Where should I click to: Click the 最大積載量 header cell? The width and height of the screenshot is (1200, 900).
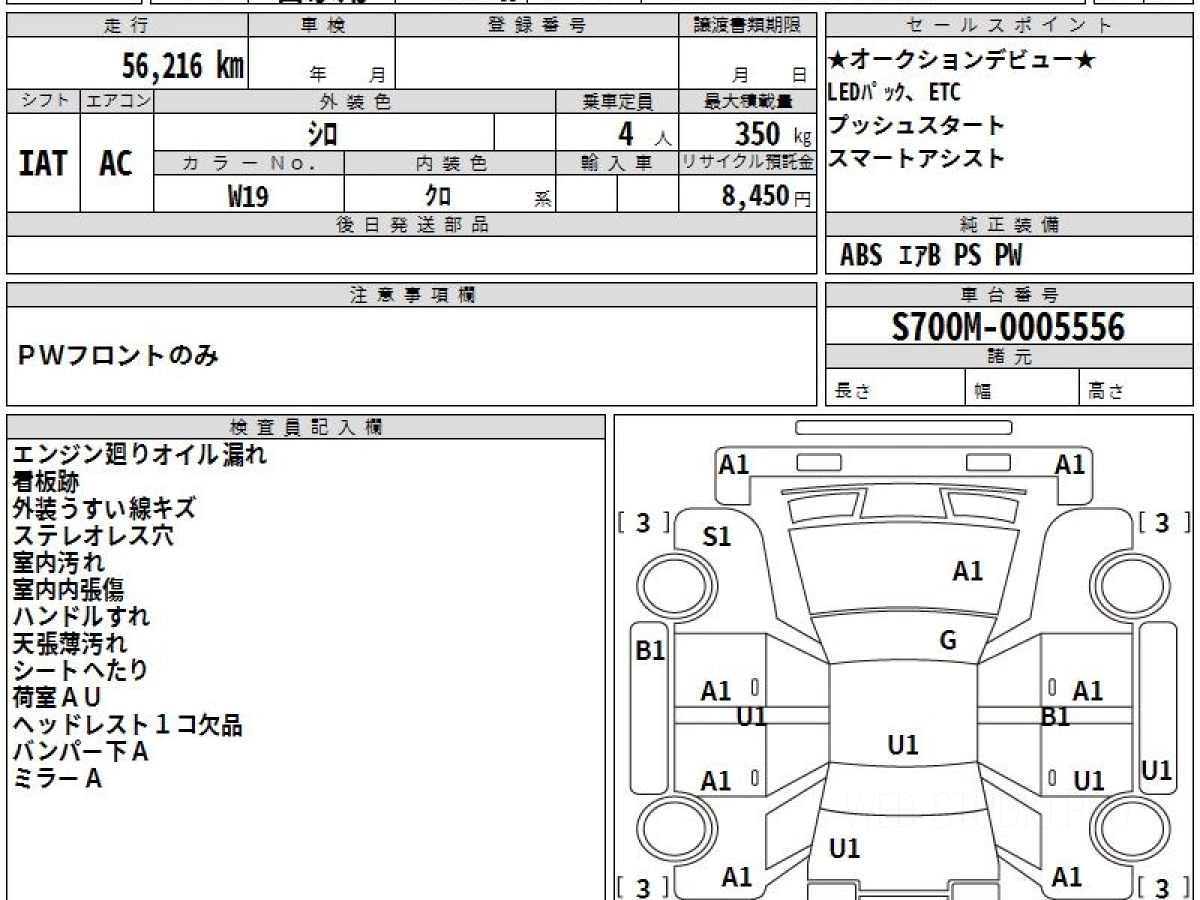(x=748, y=101)
